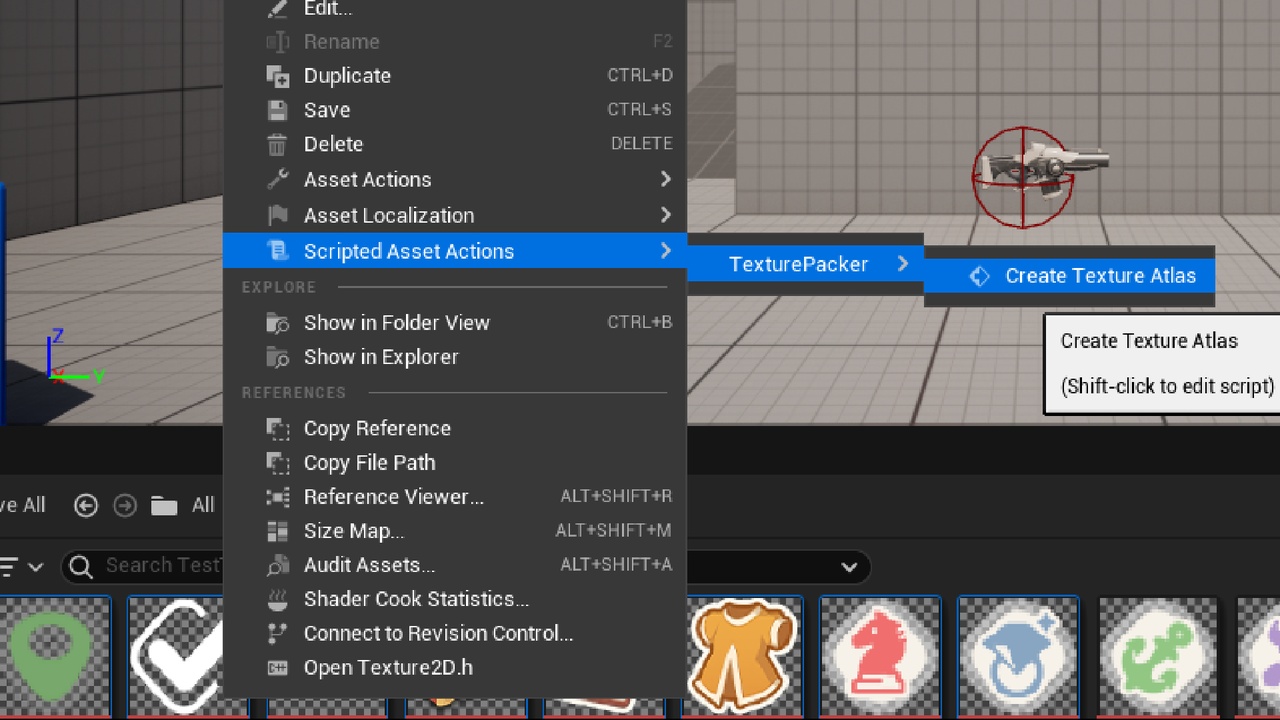Select Show in Folder View entry
1280x720 pixels.
[455, 323]
